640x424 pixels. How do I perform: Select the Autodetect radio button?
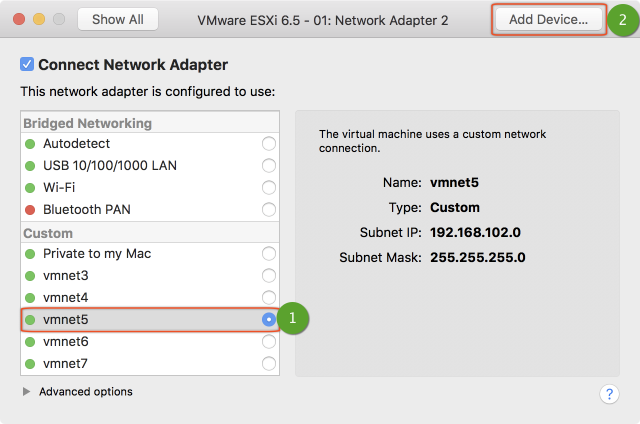coord(268,144)
